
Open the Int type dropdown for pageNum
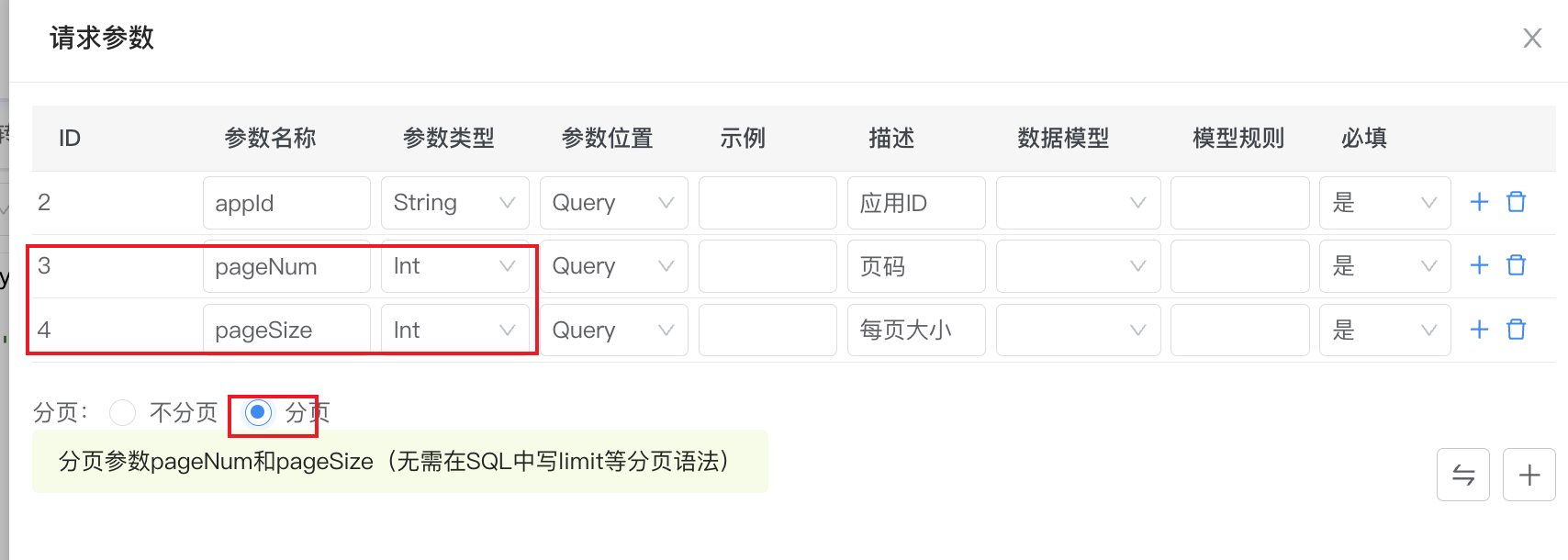coord(454,266)
